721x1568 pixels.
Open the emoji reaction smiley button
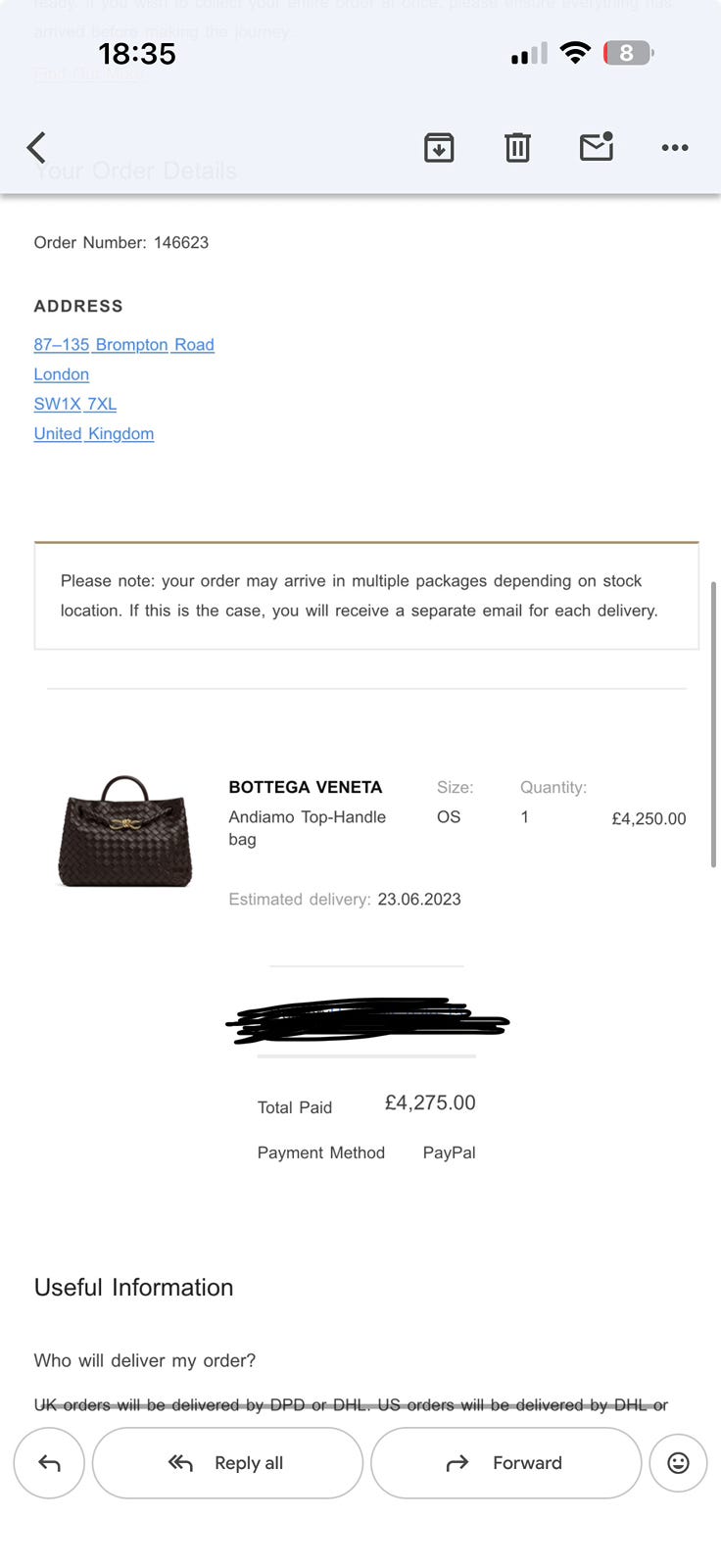pyautogui.click(x=678, y=1463)
